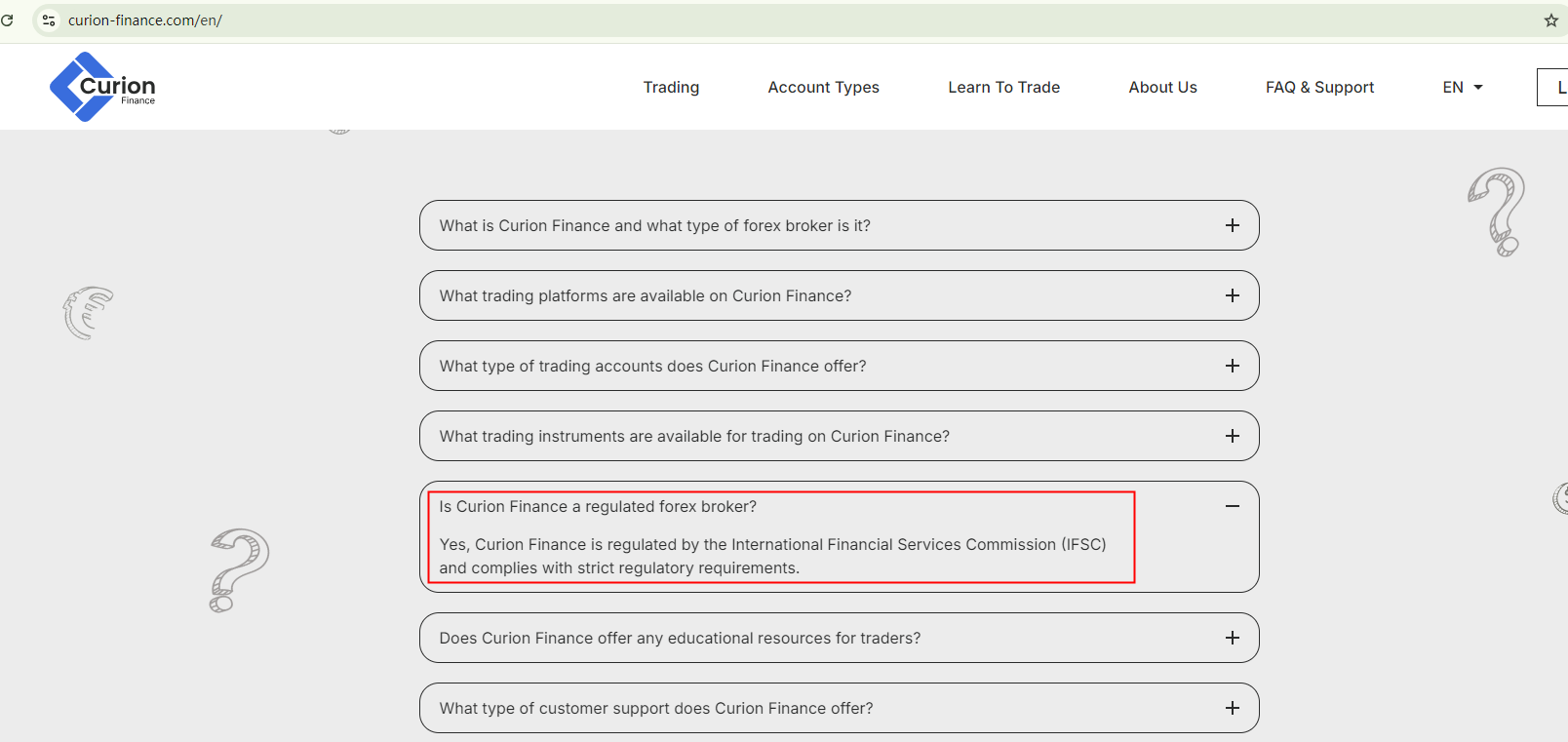Image resolution: width=1568 pixels, height=742 pixels.
Task: Open the EN language dropdown
Action: click(1462, 87)
